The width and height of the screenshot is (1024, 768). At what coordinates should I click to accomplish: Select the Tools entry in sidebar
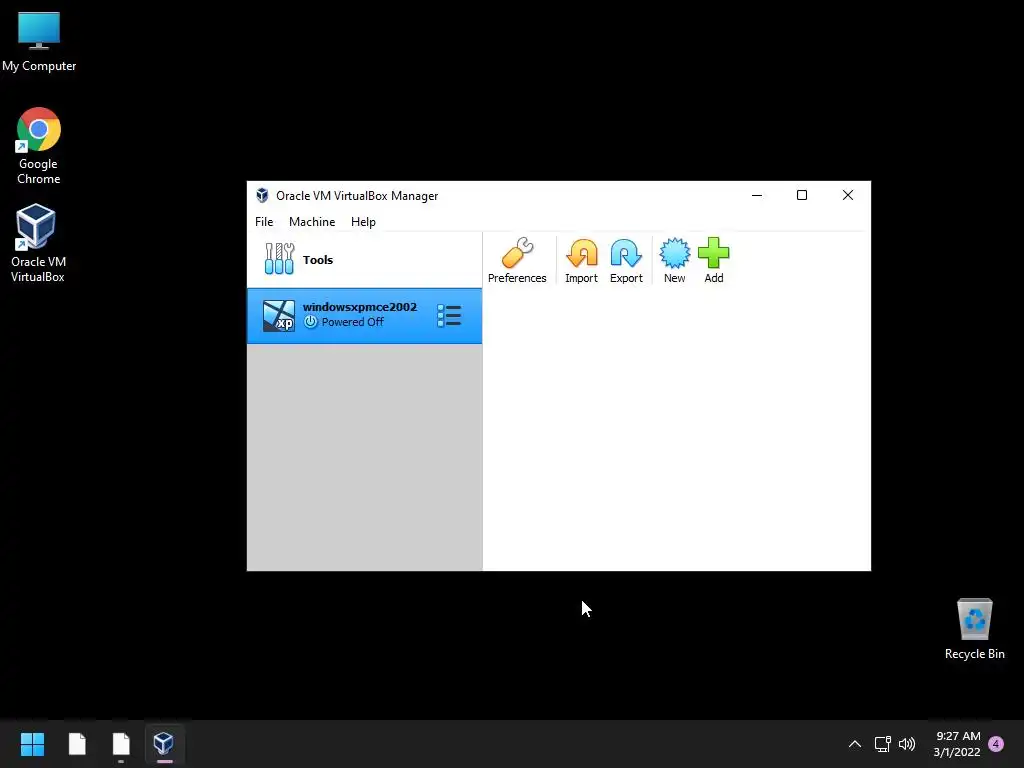click(364, 260)
